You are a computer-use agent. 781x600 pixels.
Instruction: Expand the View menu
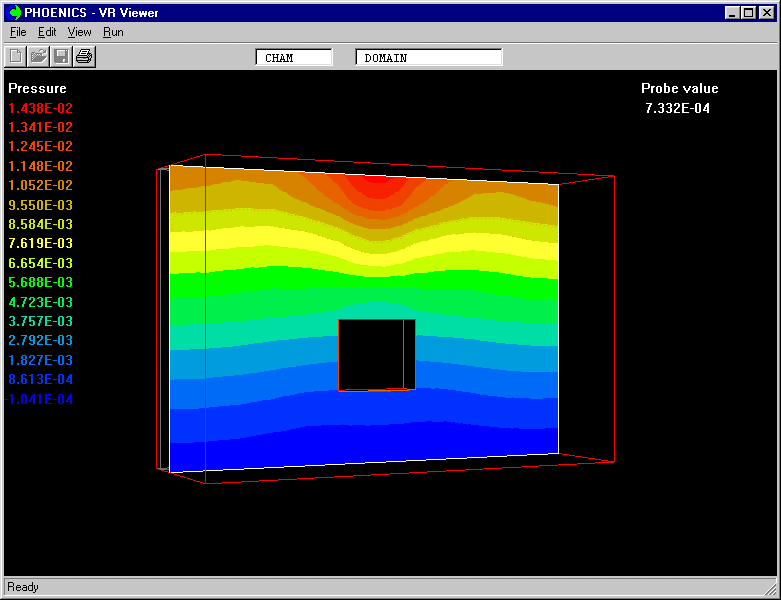[x=79, y=32]
